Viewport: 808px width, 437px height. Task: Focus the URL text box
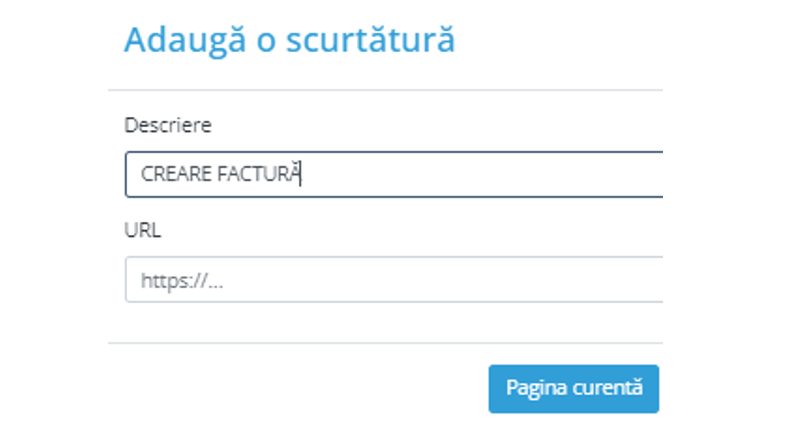(x=400, y=279)
